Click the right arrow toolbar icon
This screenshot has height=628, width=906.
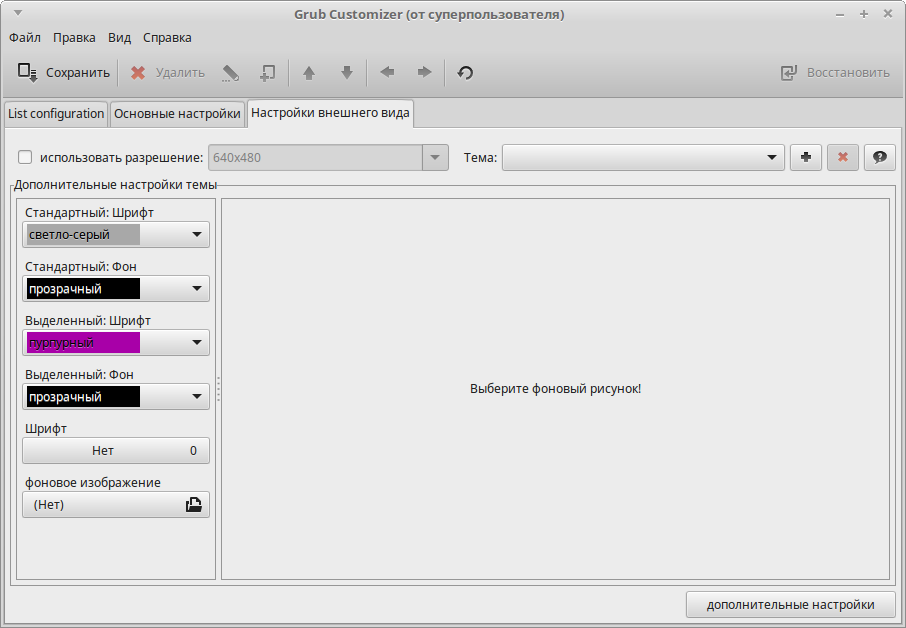pos(425,73)
